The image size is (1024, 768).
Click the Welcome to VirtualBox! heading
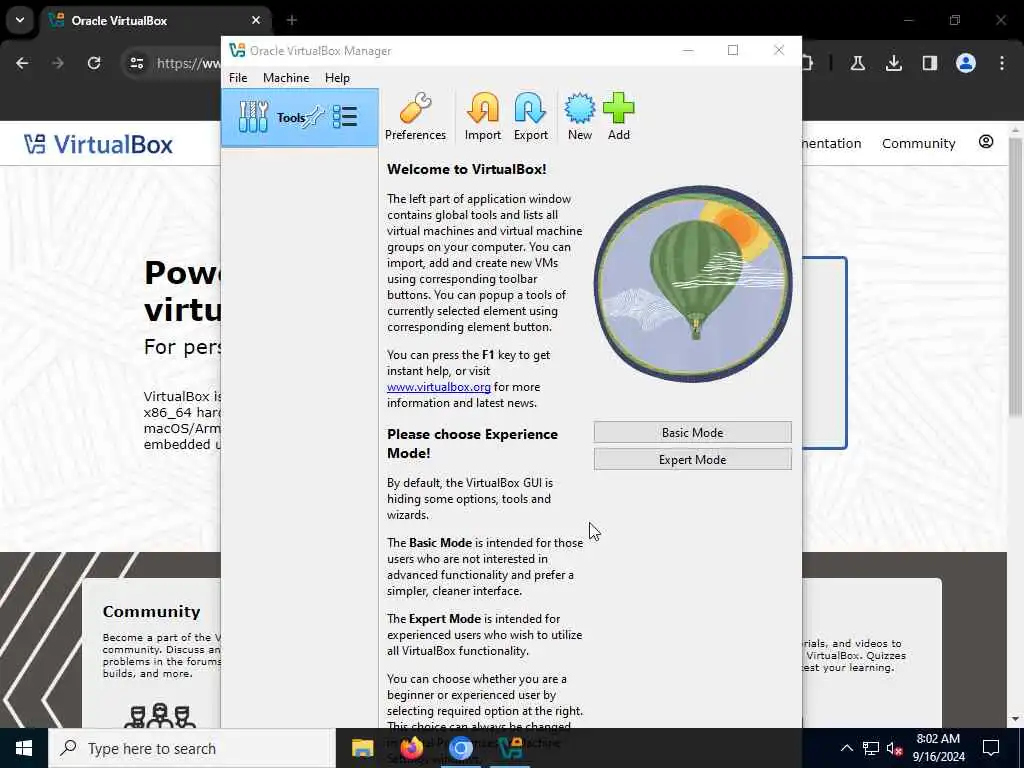click(466, 169)
